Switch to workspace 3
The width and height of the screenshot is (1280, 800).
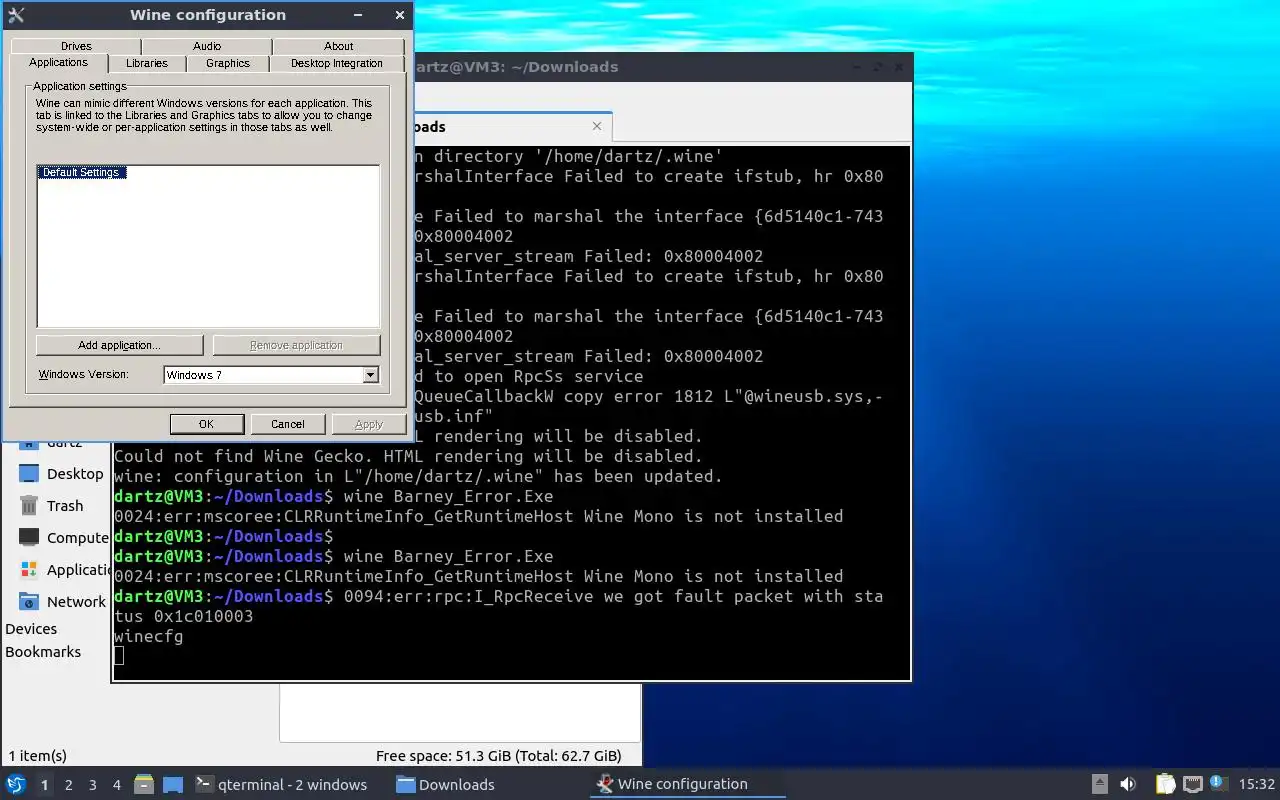click(93, 784)
